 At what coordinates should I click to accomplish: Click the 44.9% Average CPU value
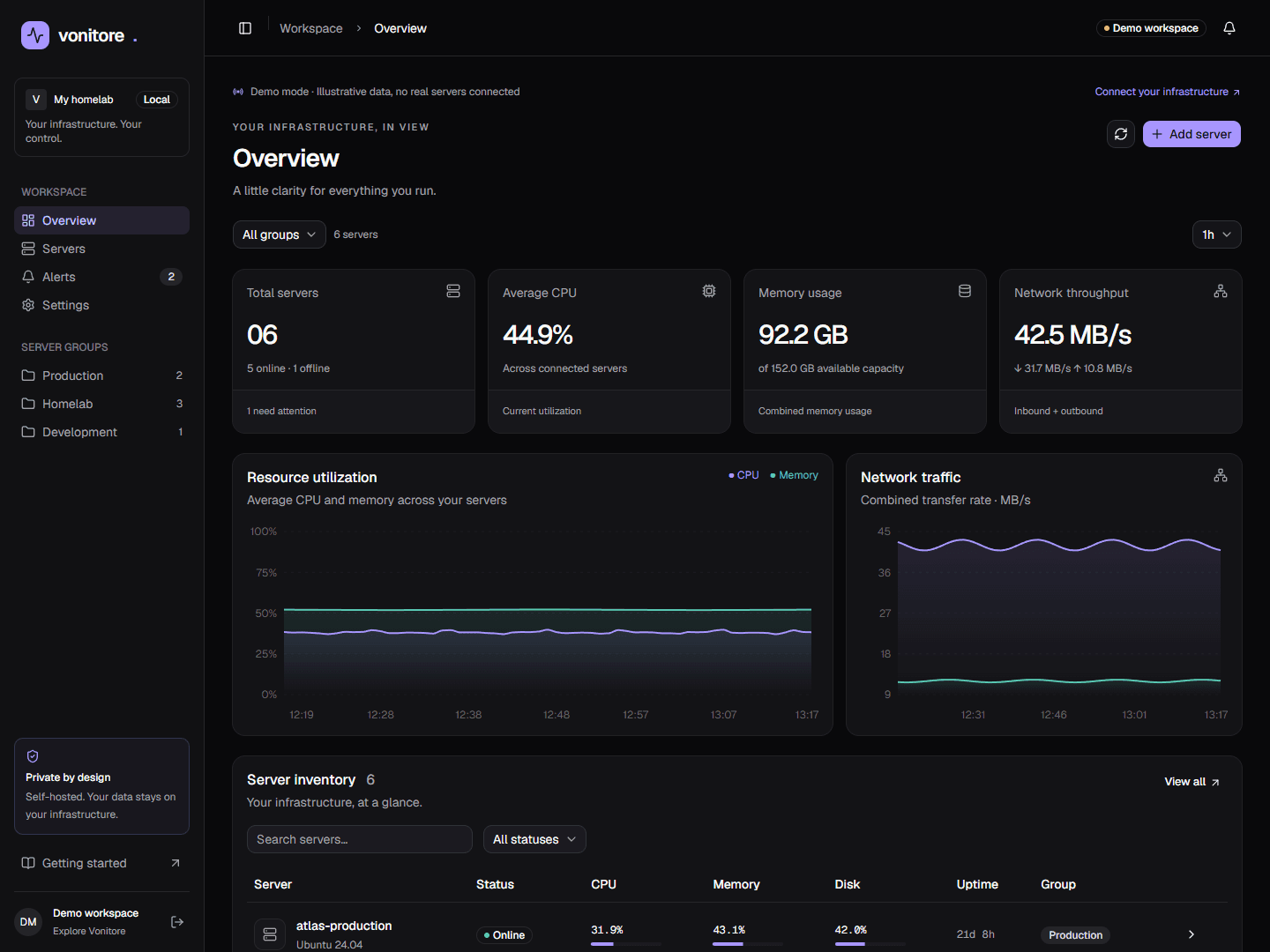(538, 335)
